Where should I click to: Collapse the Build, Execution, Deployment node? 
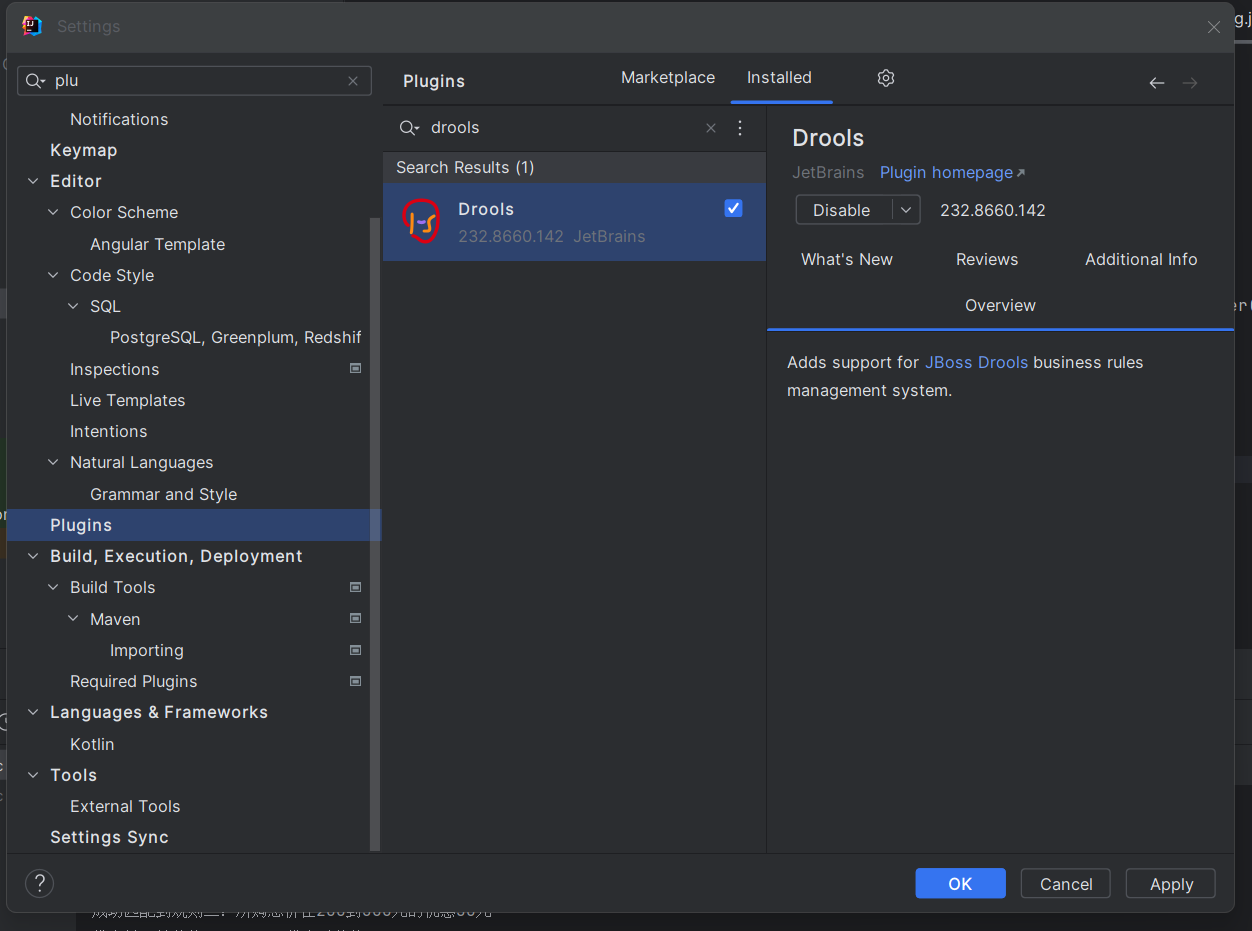click(34, 556)
